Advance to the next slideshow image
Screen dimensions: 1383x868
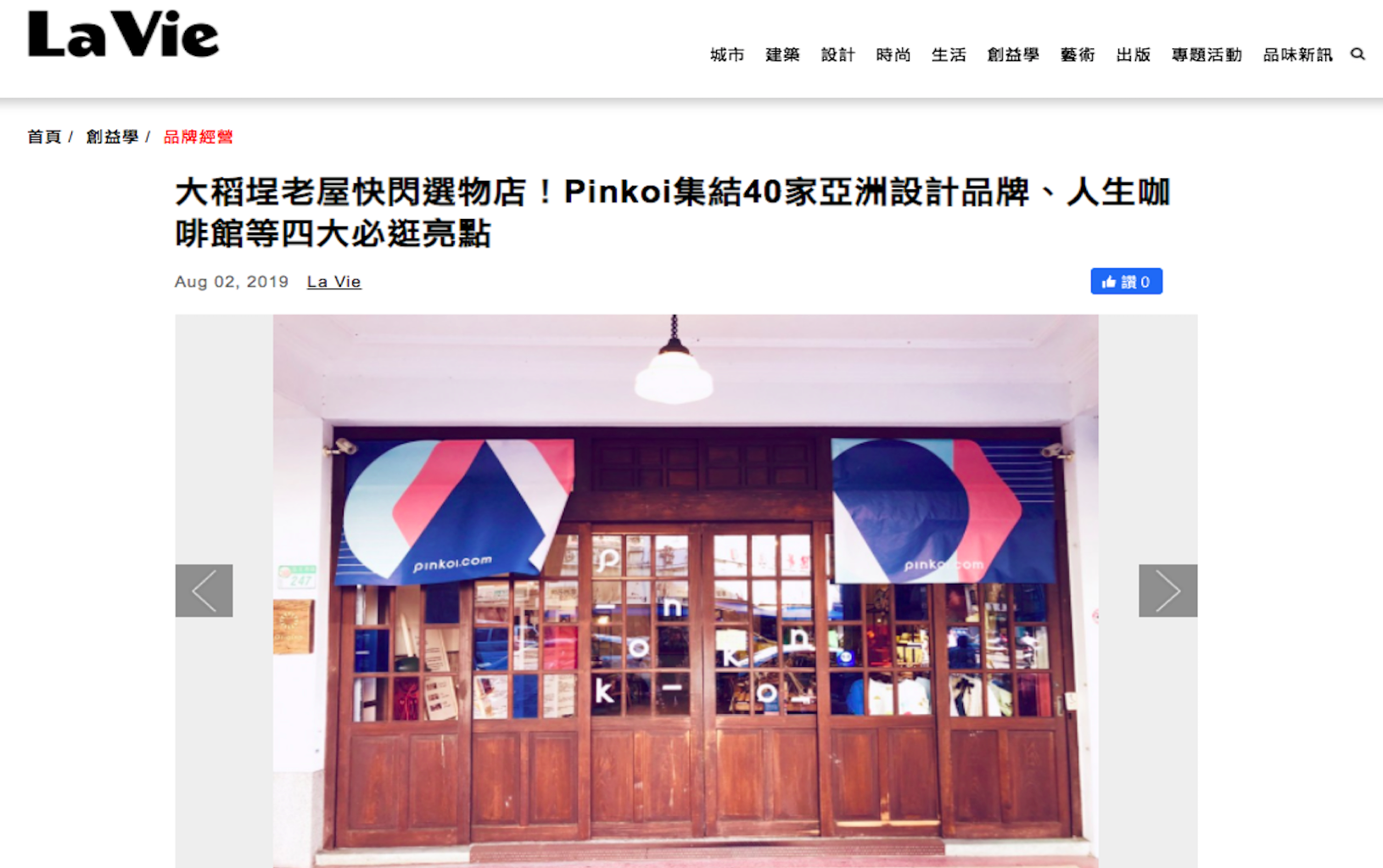point(1167,591)
